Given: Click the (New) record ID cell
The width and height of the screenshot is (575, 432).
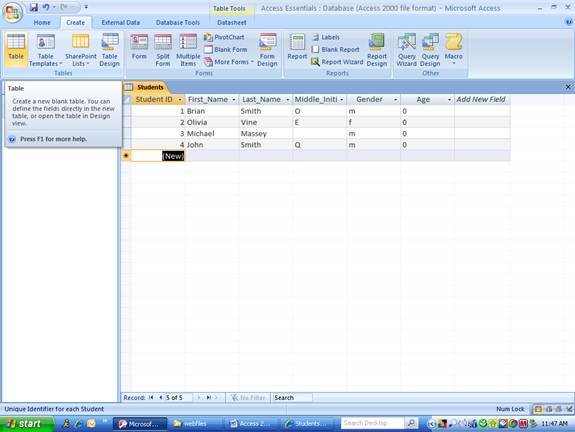Looking at the screenshot, I should (158, 156).
